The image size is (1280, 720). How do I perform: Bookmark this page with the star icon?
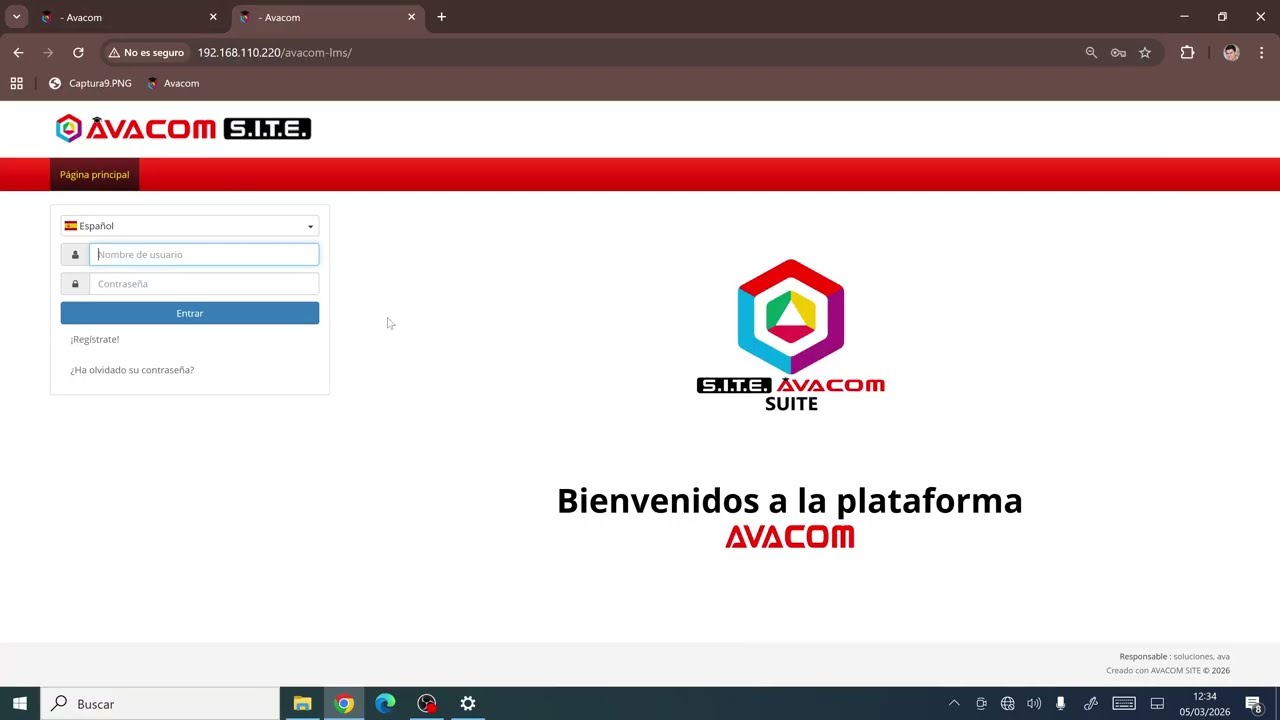pyautogui.click(x=1145, y=53)
